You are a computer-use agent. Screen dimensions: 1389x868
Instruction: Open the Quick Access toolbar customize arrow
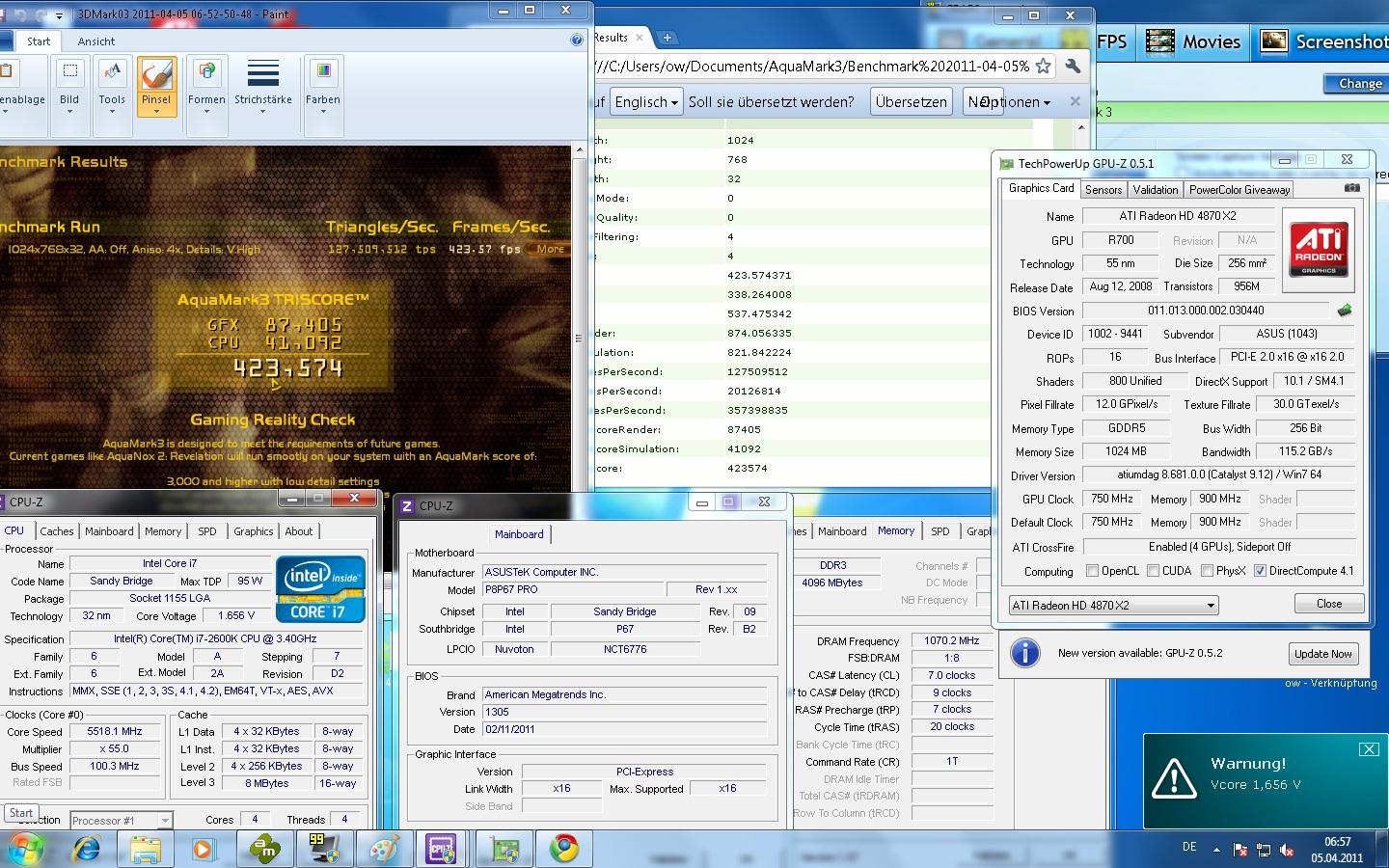pyautogui.click(x=60, y=15)
